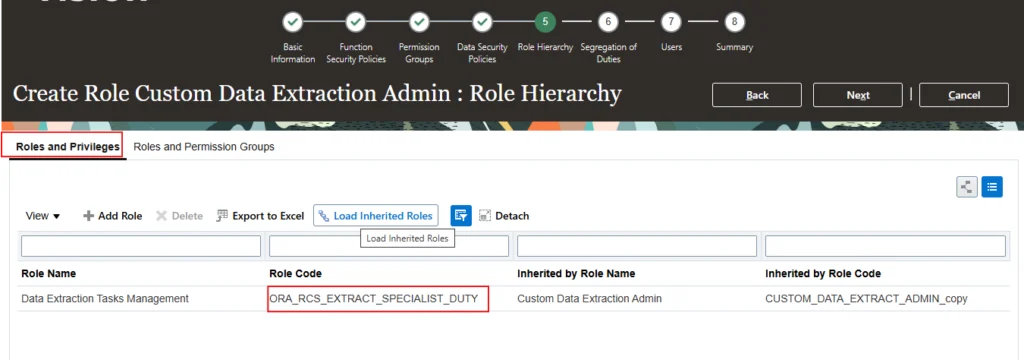Click the Basic Information step label
The image size is (1024, 360).
293,53
